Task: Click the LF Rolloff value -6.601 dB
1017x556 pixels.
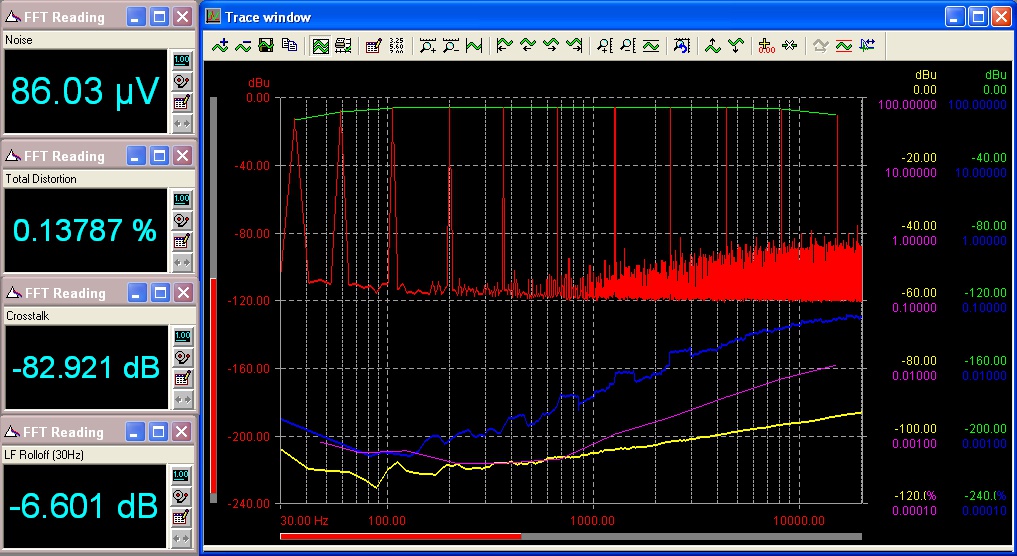Action: pyautogui.click(x=84, y=505)
